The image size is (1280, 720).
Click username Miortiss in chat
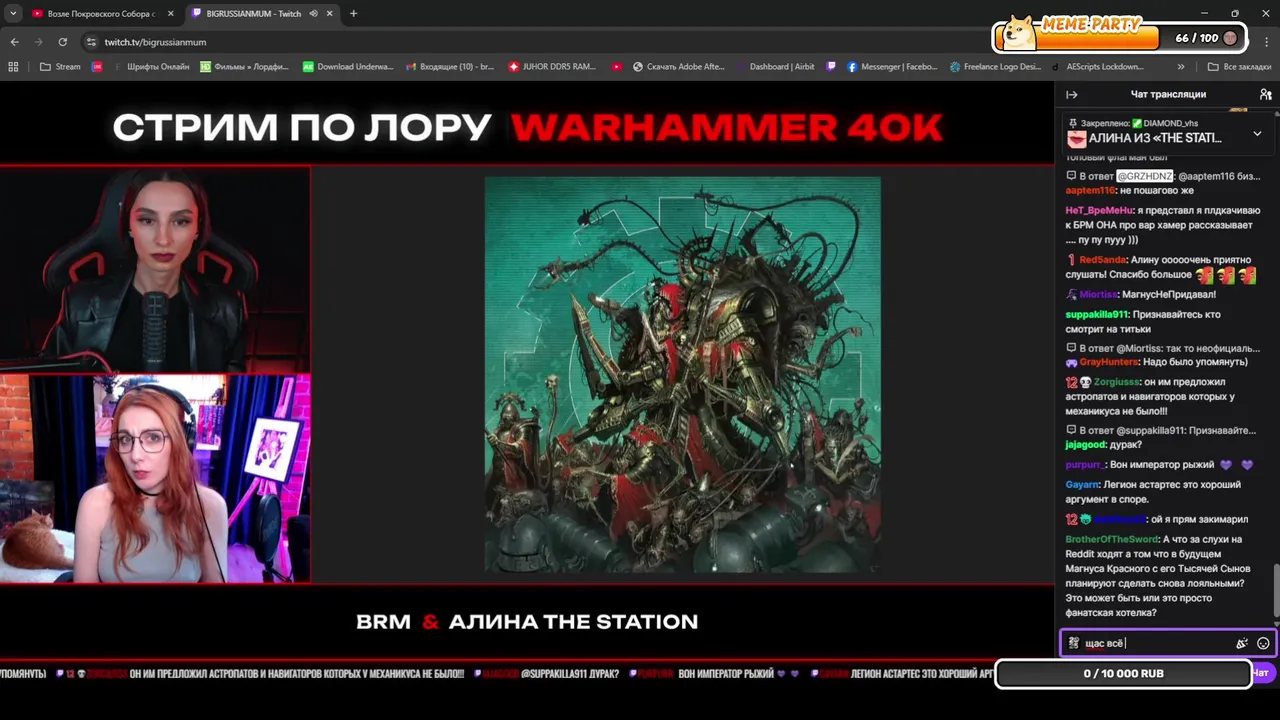click(x=1098, y=295)
